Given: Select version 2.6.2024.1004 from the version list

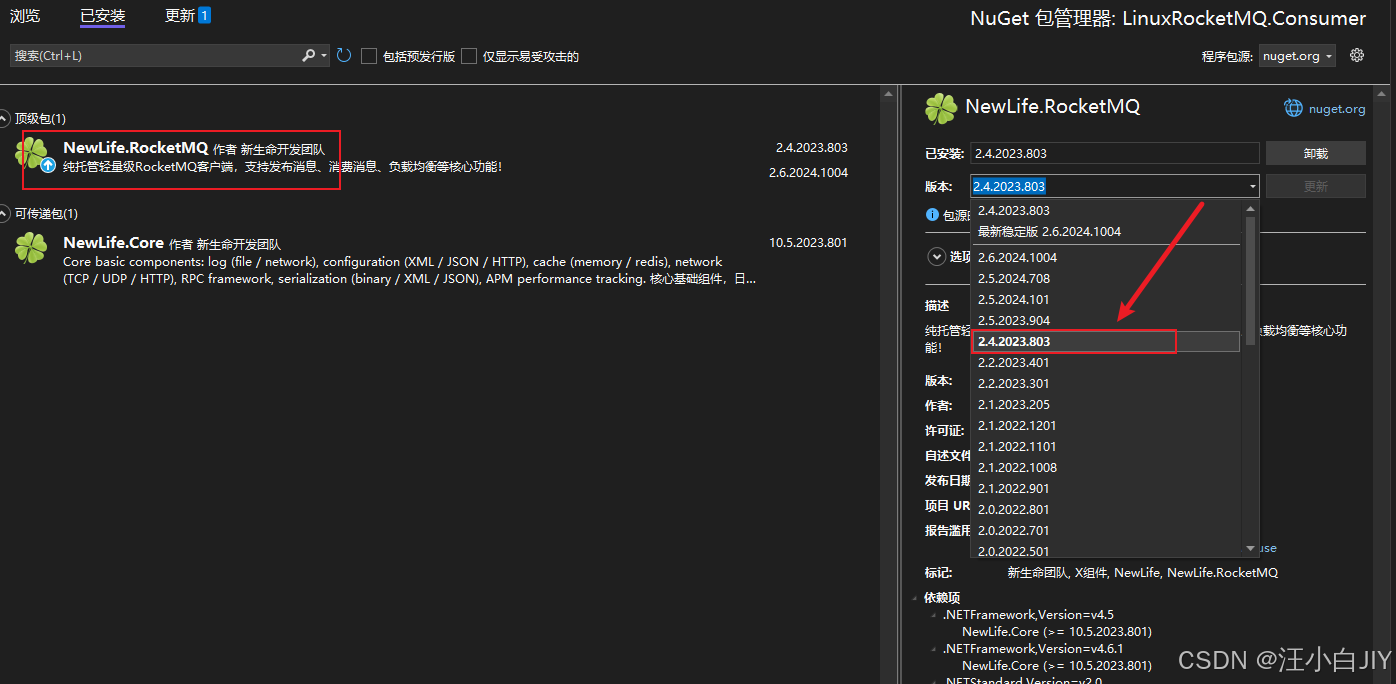Looking at the screenshot, I should coord(1017,257).
